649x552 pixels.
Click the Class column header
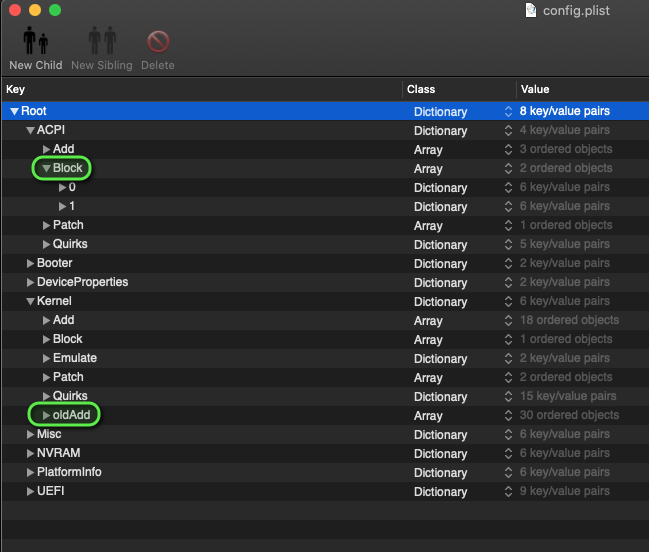pyautogui.click(x=459, y=89)
